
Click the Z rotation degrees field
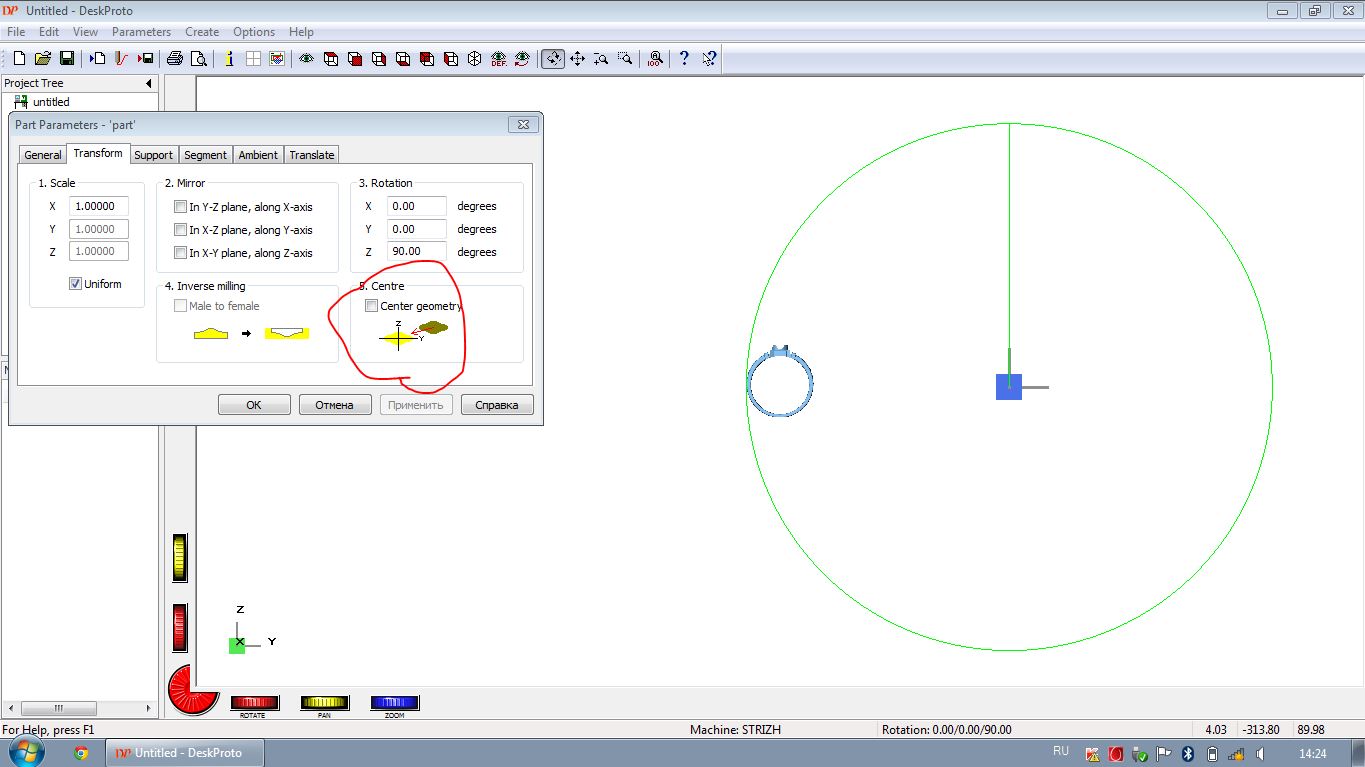(x=416, y=252)
